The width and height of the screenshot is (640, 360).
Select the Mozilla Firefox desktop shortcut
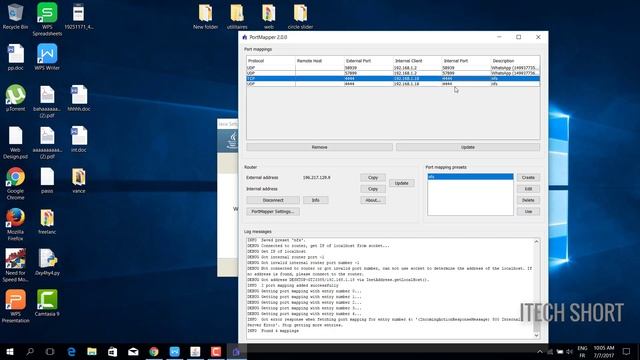(x=16, y=224)
